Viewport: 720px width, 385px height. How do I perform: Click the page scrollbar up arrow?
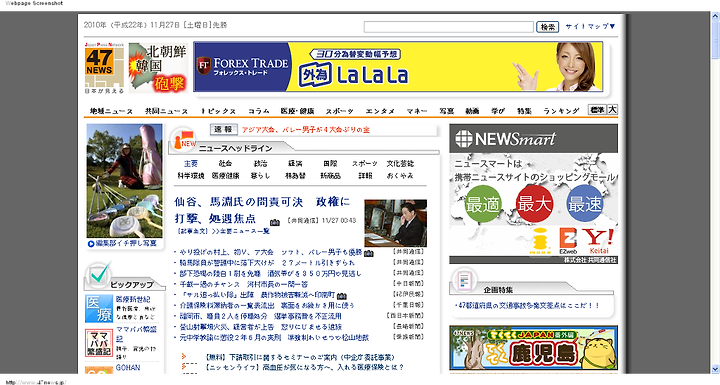point(715,16)
